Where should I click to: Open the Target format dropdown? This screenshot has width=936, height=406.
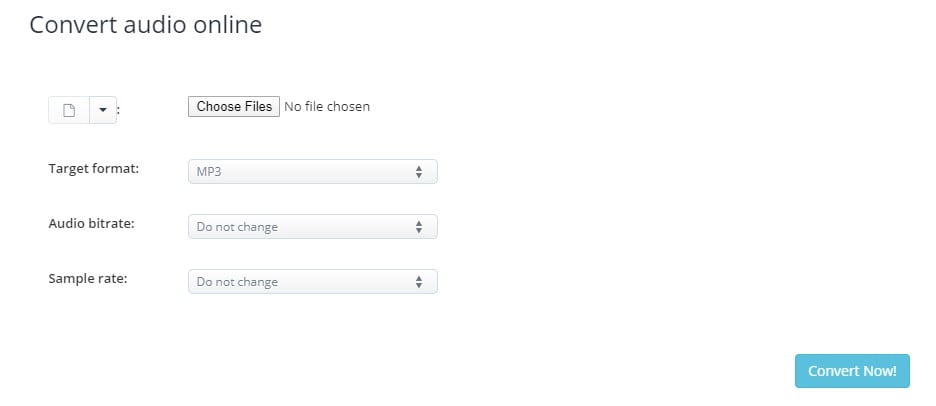(x=312, y=172)
